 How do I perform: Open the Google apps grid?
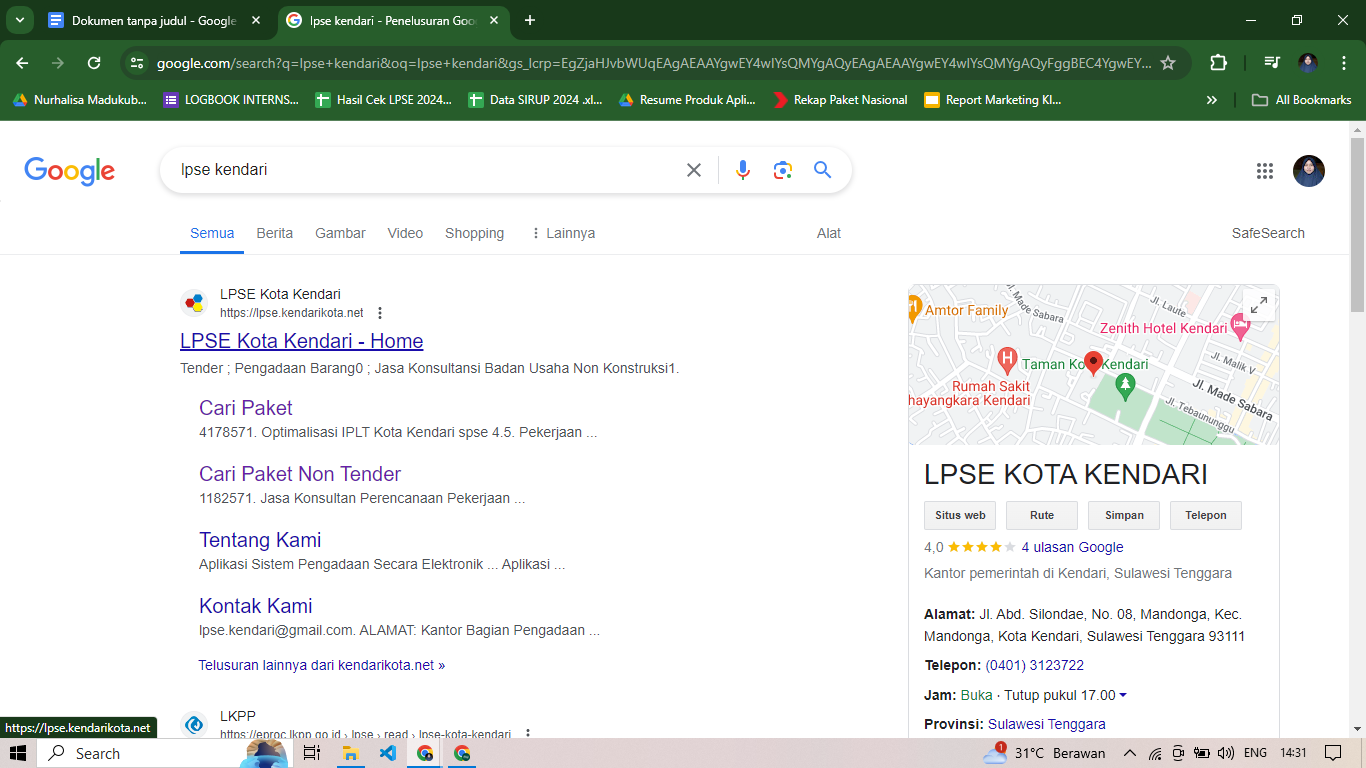click(1265, 171)
